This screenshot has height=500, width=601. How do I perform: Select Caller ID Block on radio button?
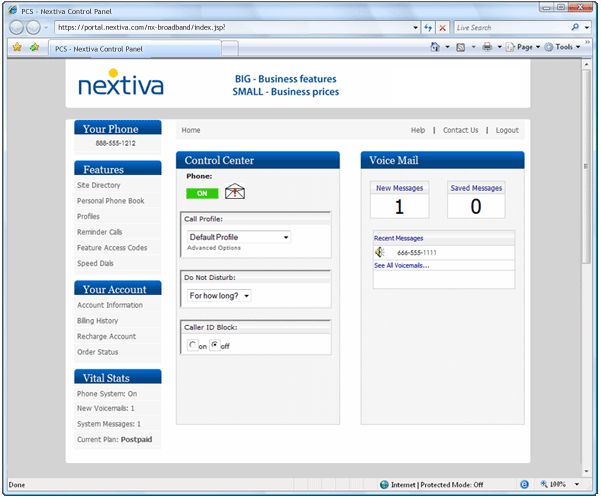192,345
